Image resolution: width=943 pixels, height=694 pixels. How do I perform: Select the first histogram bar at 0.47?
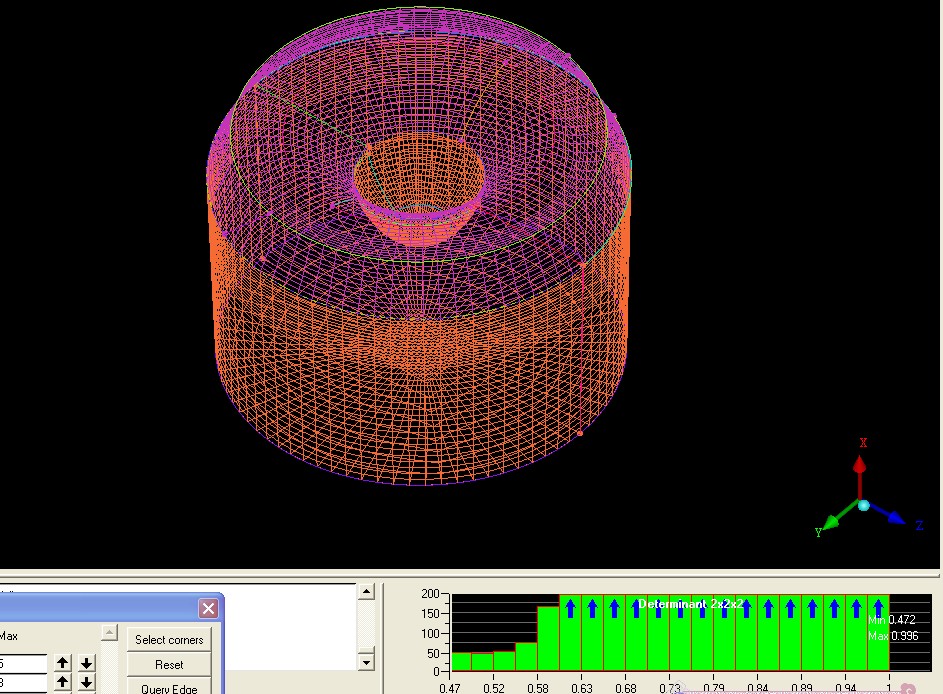(x=461, y=661)
